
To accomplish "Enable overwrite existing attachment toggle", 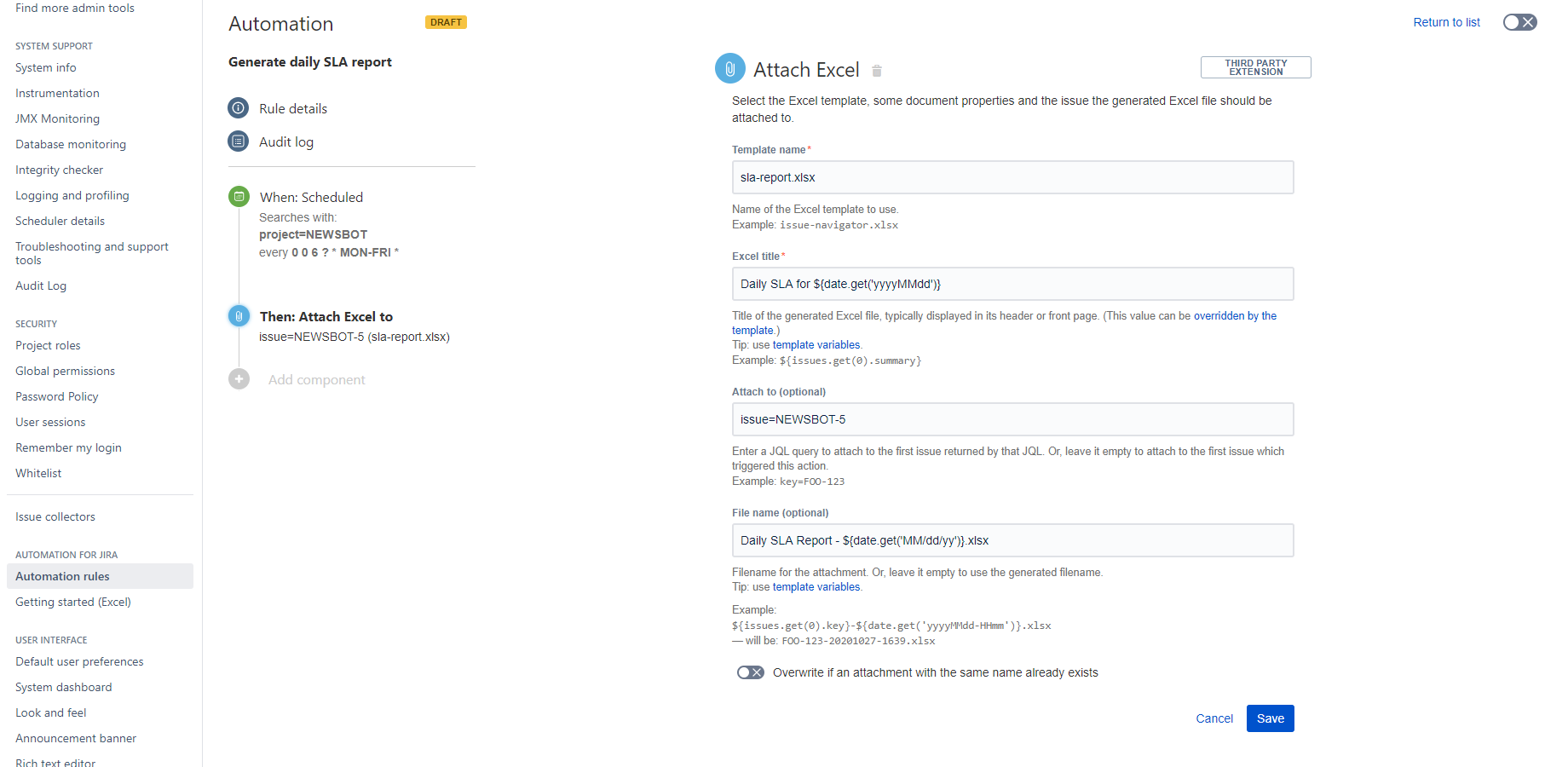I will click(x=750, y=672).
